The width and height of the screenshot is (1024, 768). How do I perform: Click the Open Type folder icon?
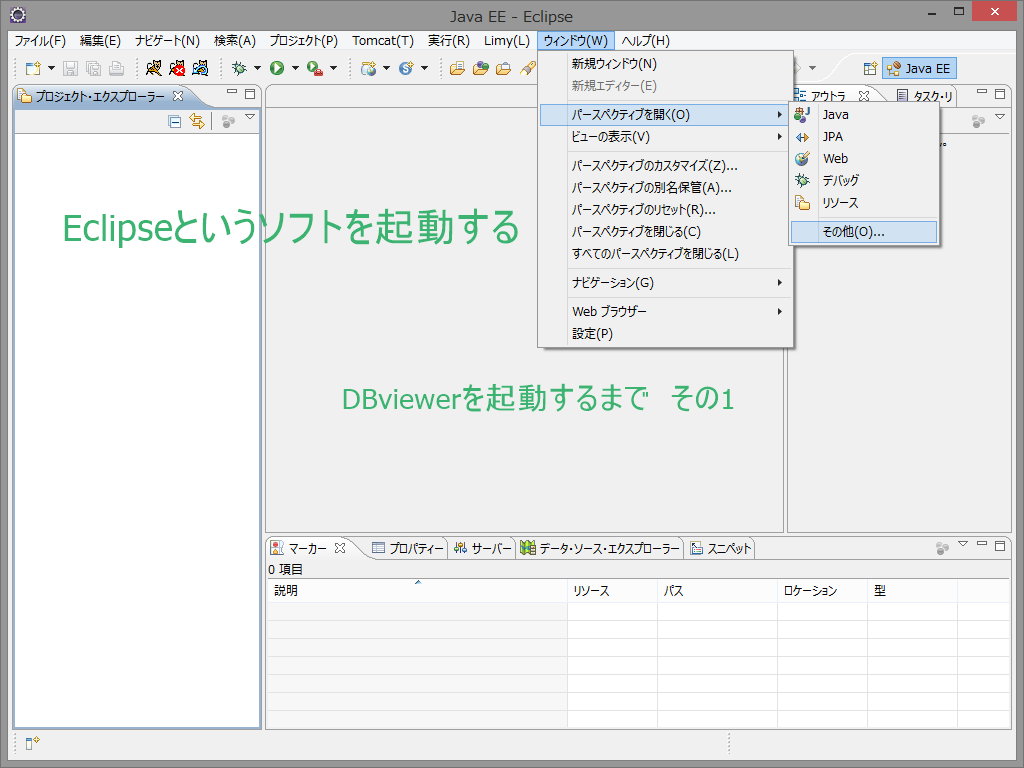[457, 68]
